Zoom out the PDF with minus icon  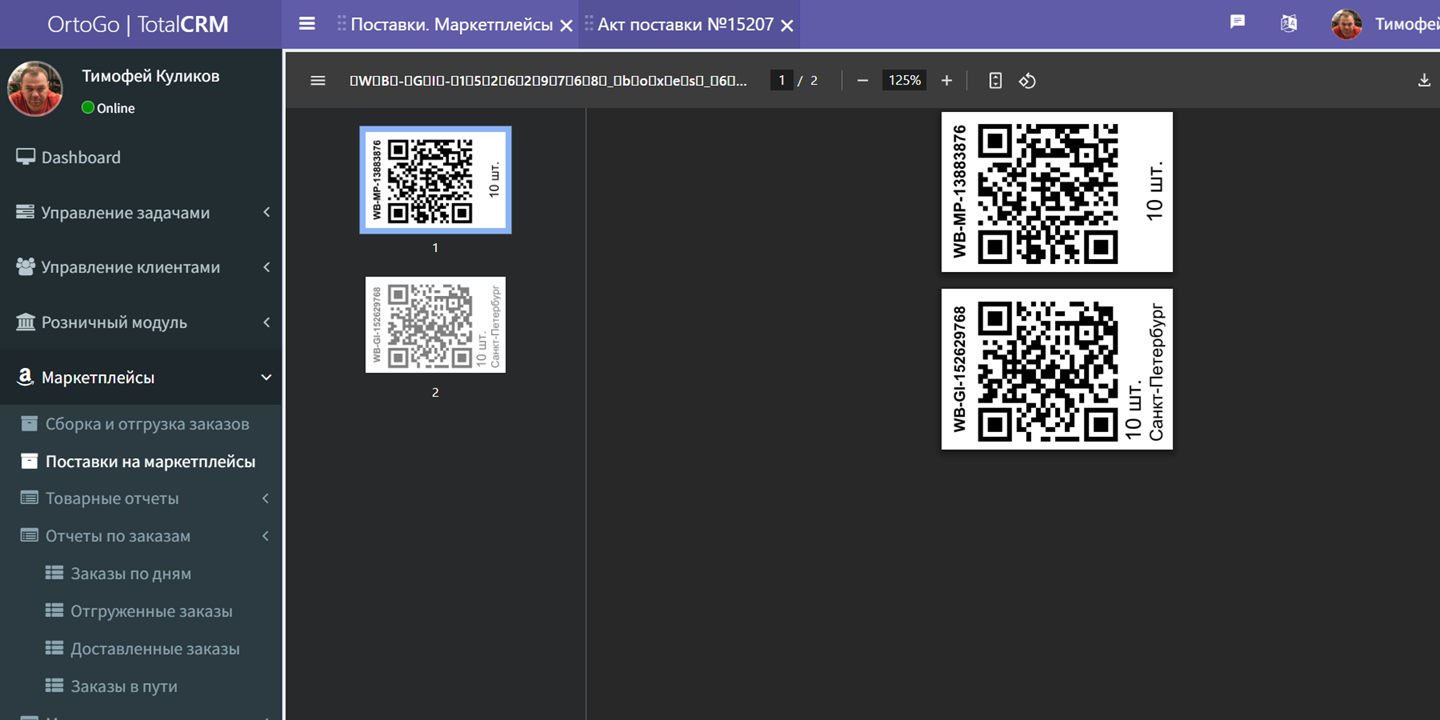[862, 80]
